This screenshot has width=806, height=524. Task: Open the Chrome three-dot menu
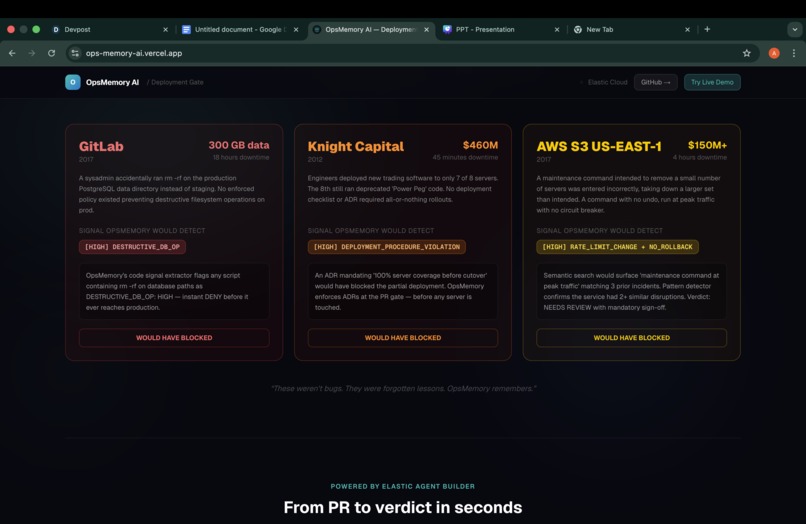[x=794, y=53]
